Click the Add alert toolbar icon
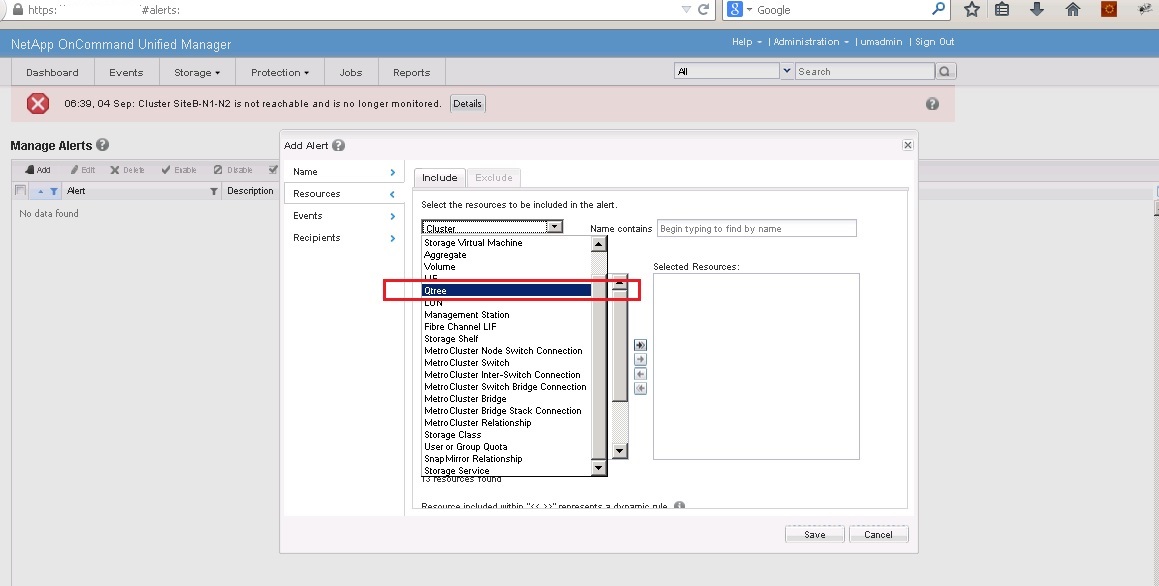 [37, 170]
